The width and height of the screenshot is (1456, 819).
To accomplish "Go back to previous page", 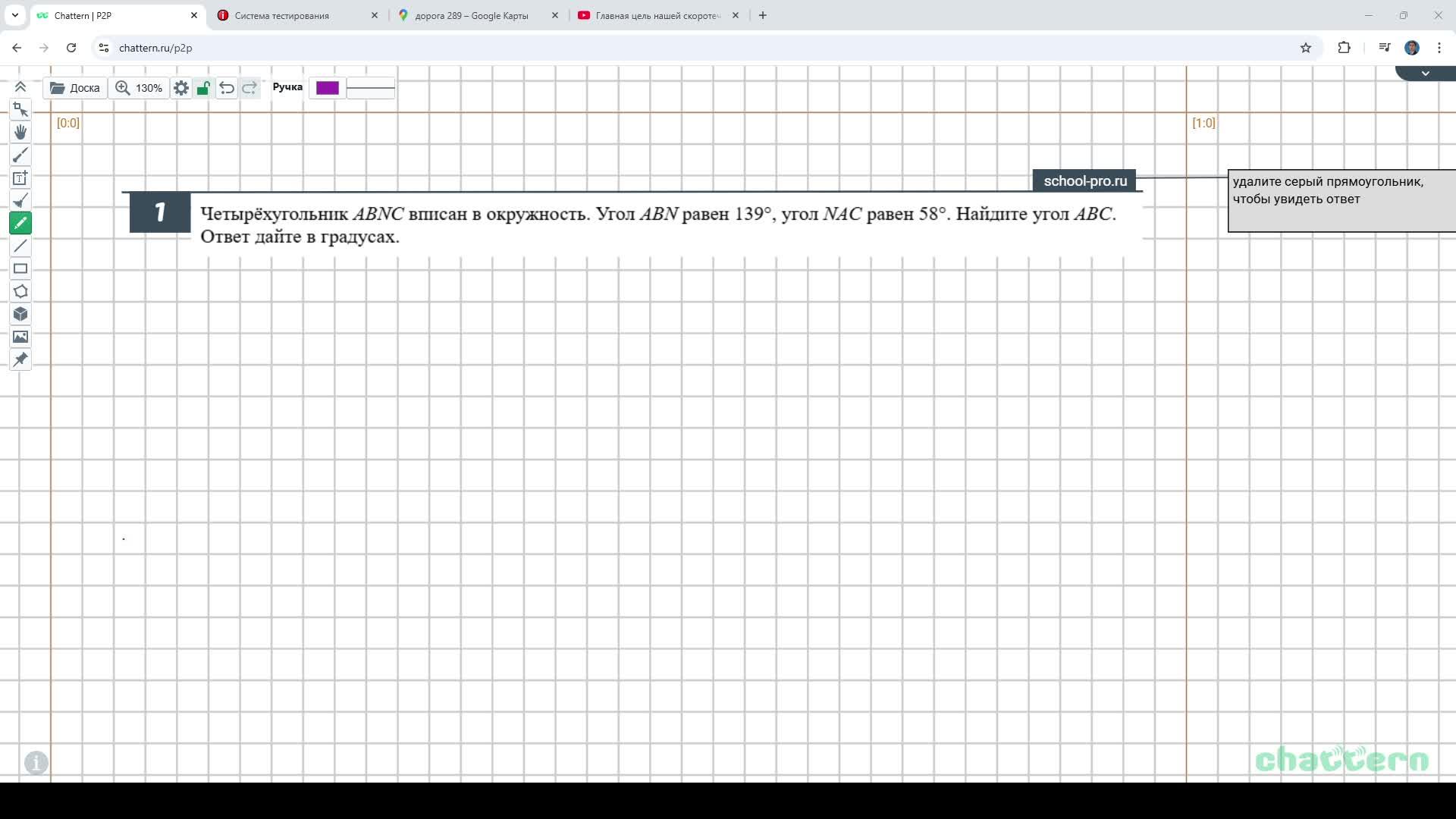I will 17,48.
